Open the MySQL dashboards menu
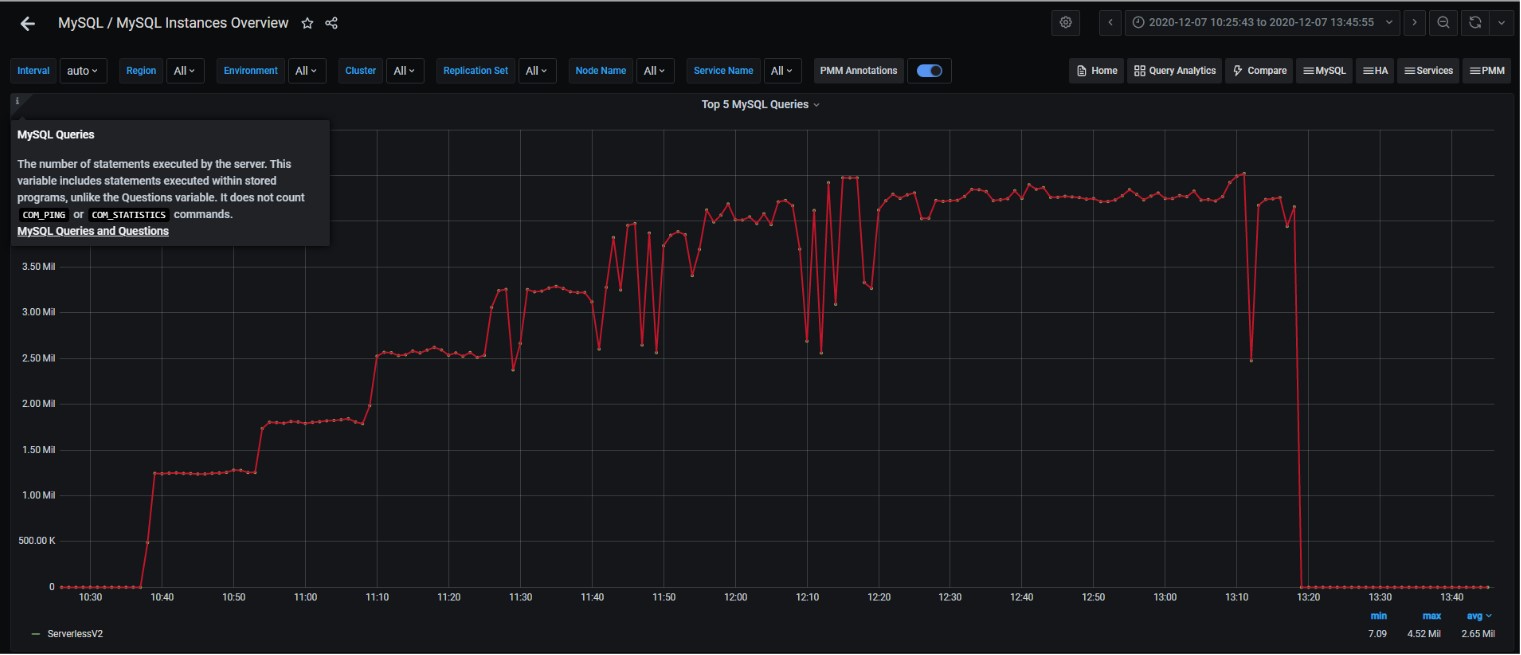Viewport: 1521px width, 655px height. point(1324,71)
